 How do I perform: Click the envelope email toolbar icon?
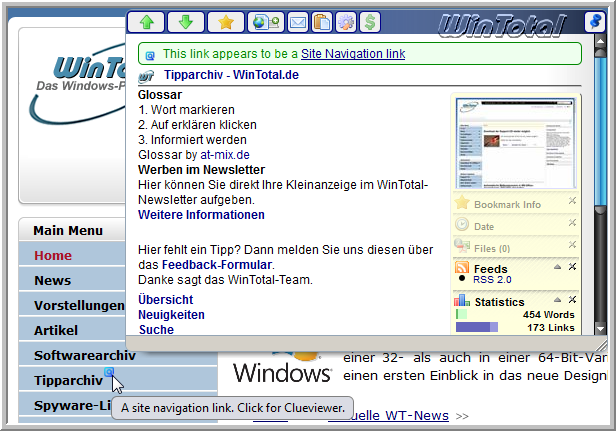pyautogui.click(x=298, y=22)
